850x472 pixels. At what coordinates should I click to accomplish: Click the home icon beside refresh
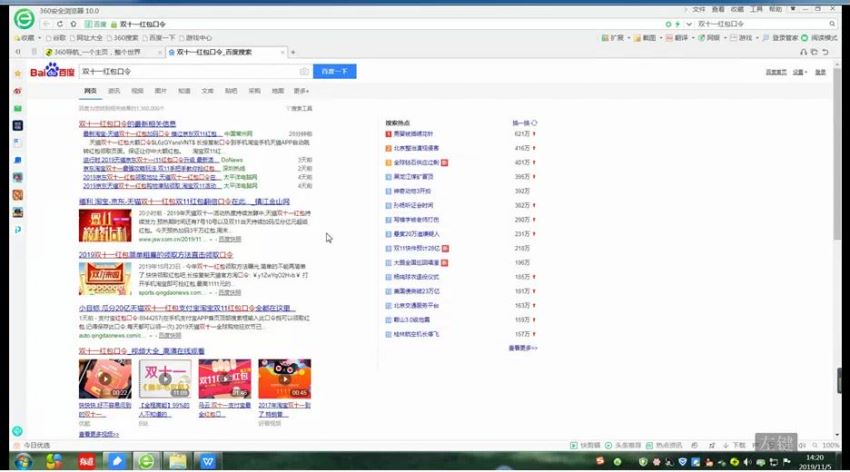[x=74, y=24]
